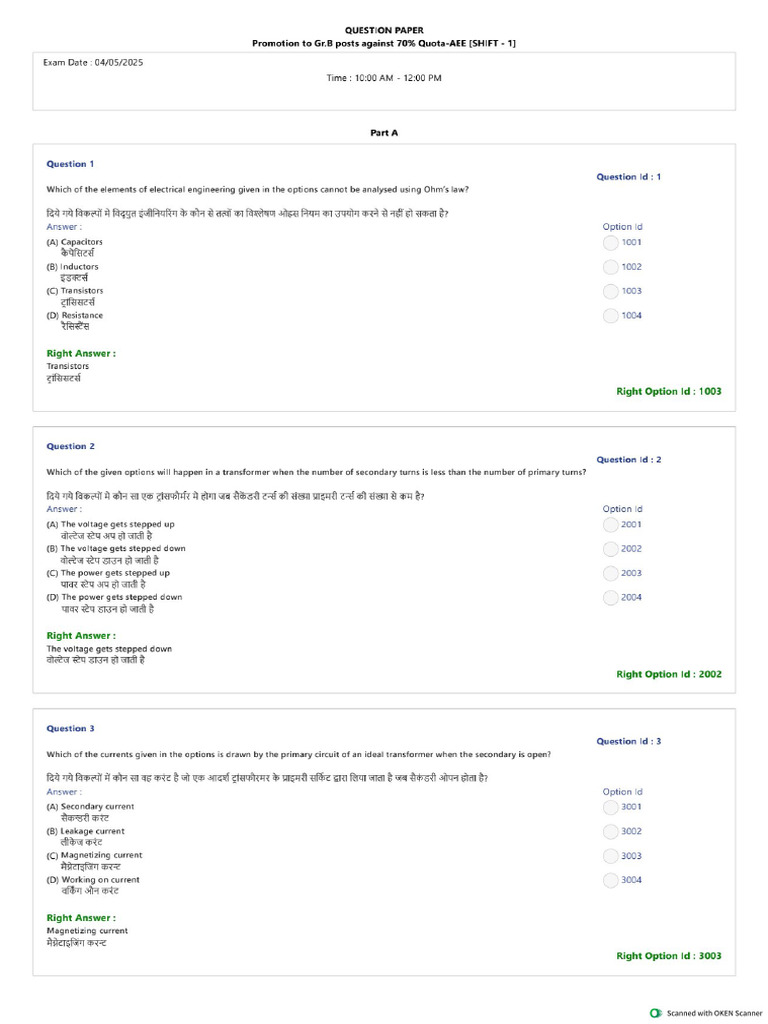Select radio button for option 3004
This screenshot has height=1024, width=768.
(x=611, y=881)
